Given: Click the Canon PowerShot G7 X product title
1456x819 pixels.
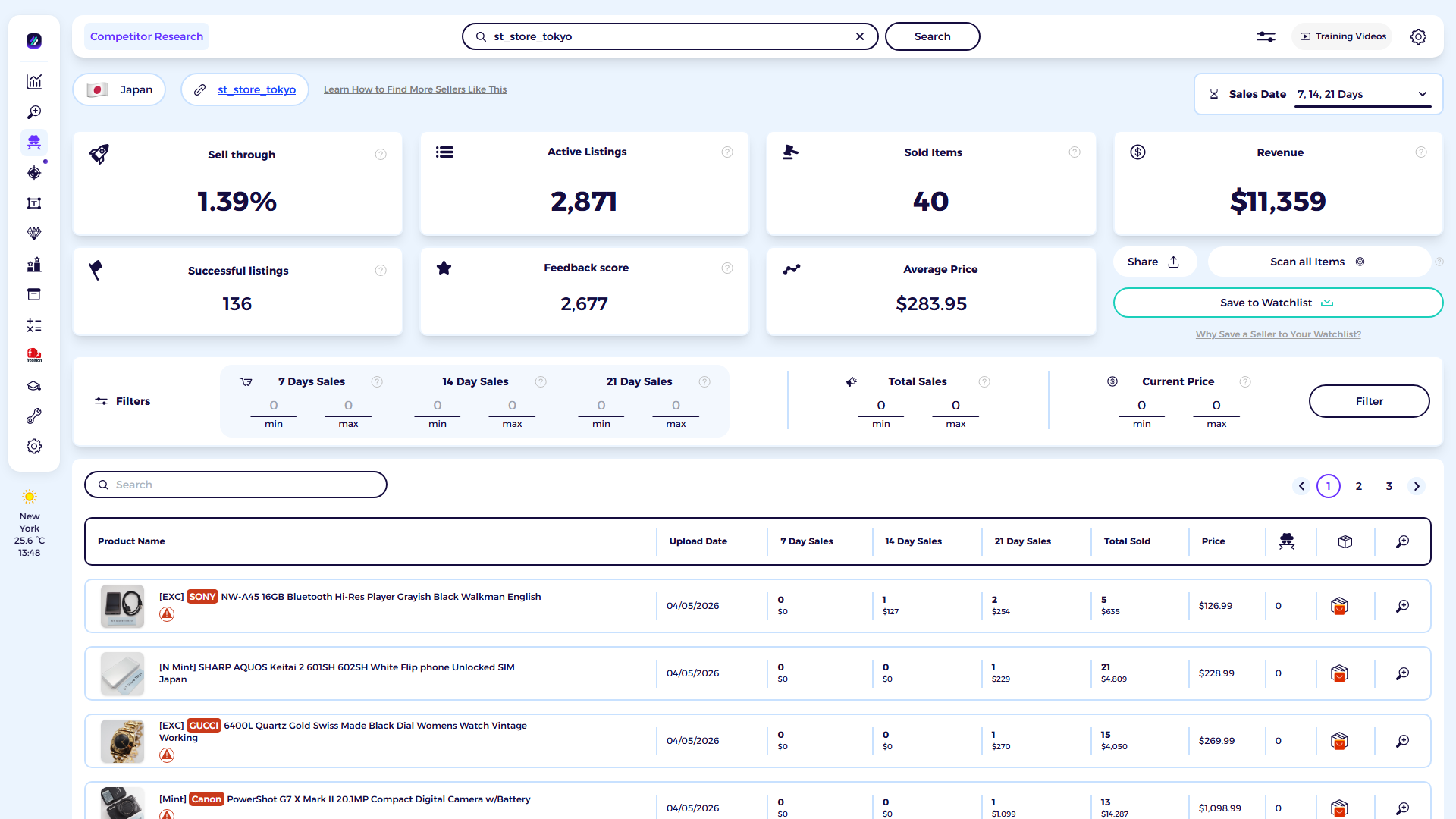Looking at the screenshot, I should point(344,799).
